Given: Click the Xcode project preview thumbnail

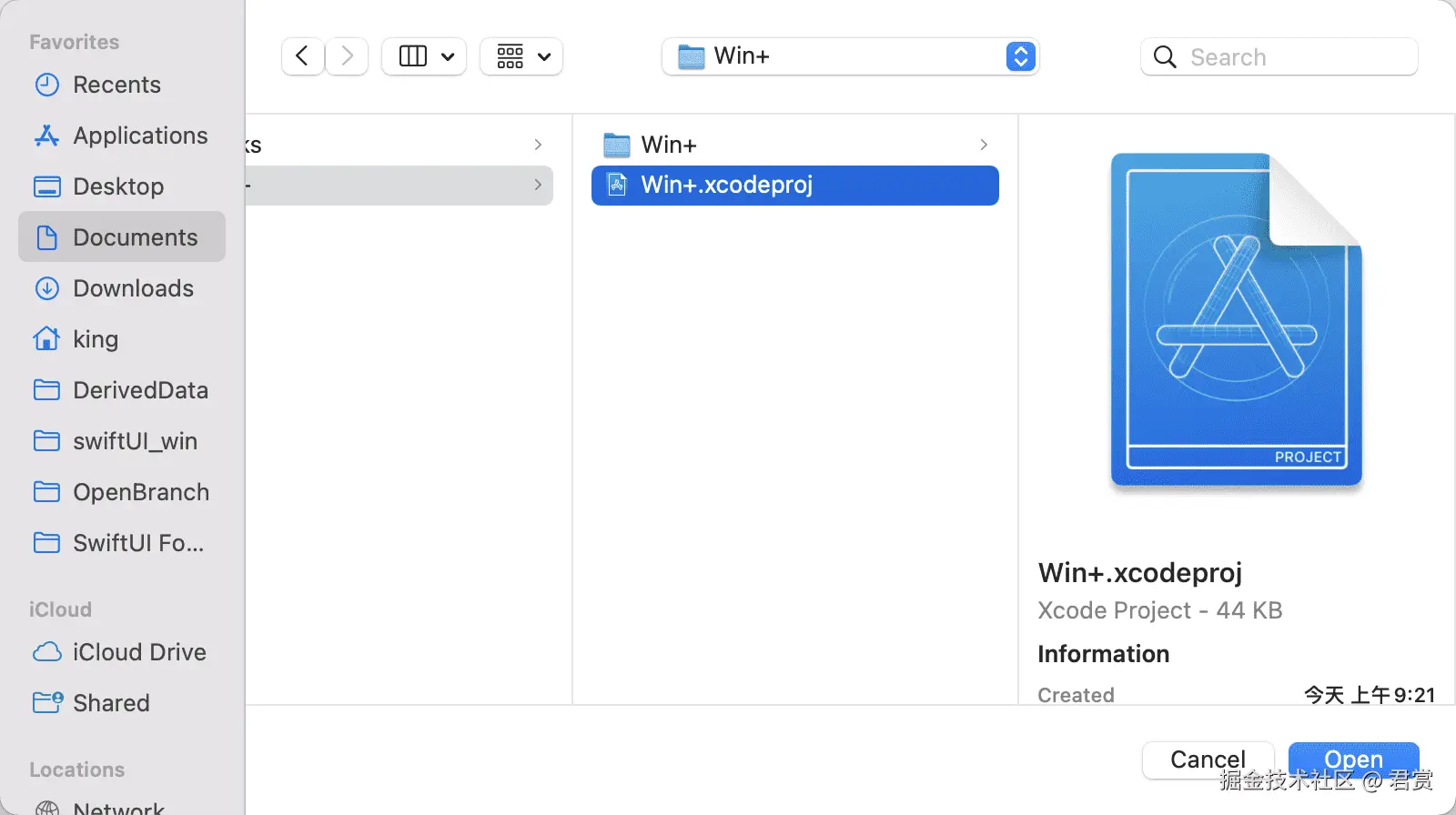Looking at the screenshot, I should coord(1237,320).
